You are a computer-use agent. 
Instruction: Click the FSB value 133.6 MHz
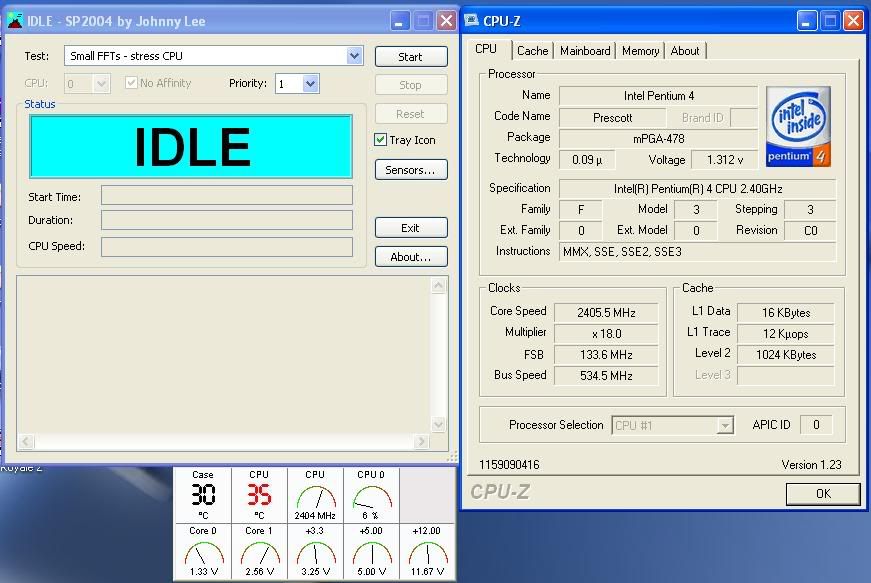coord(606,355)
